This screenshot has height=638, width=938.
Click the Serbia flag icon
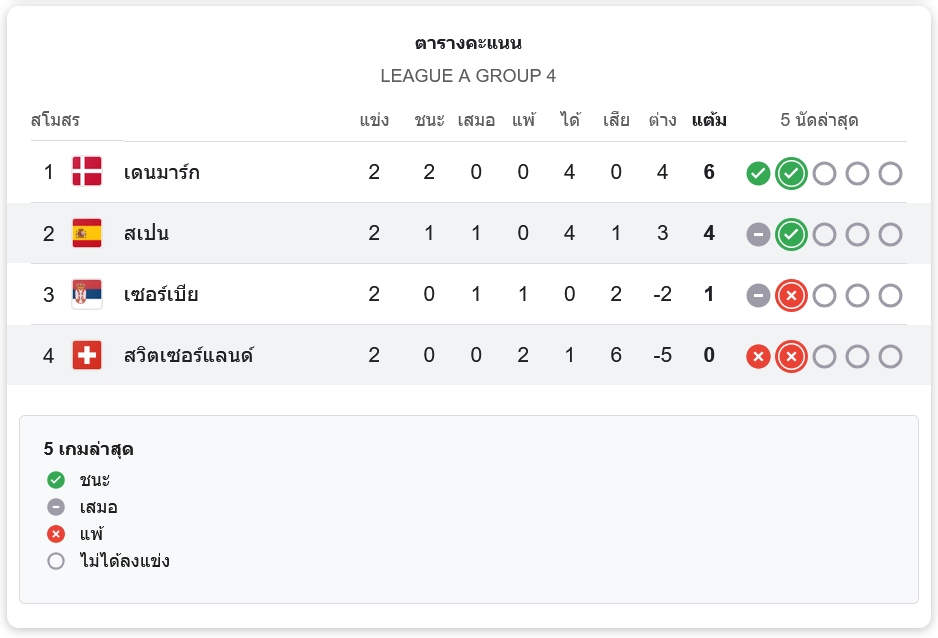87,294
